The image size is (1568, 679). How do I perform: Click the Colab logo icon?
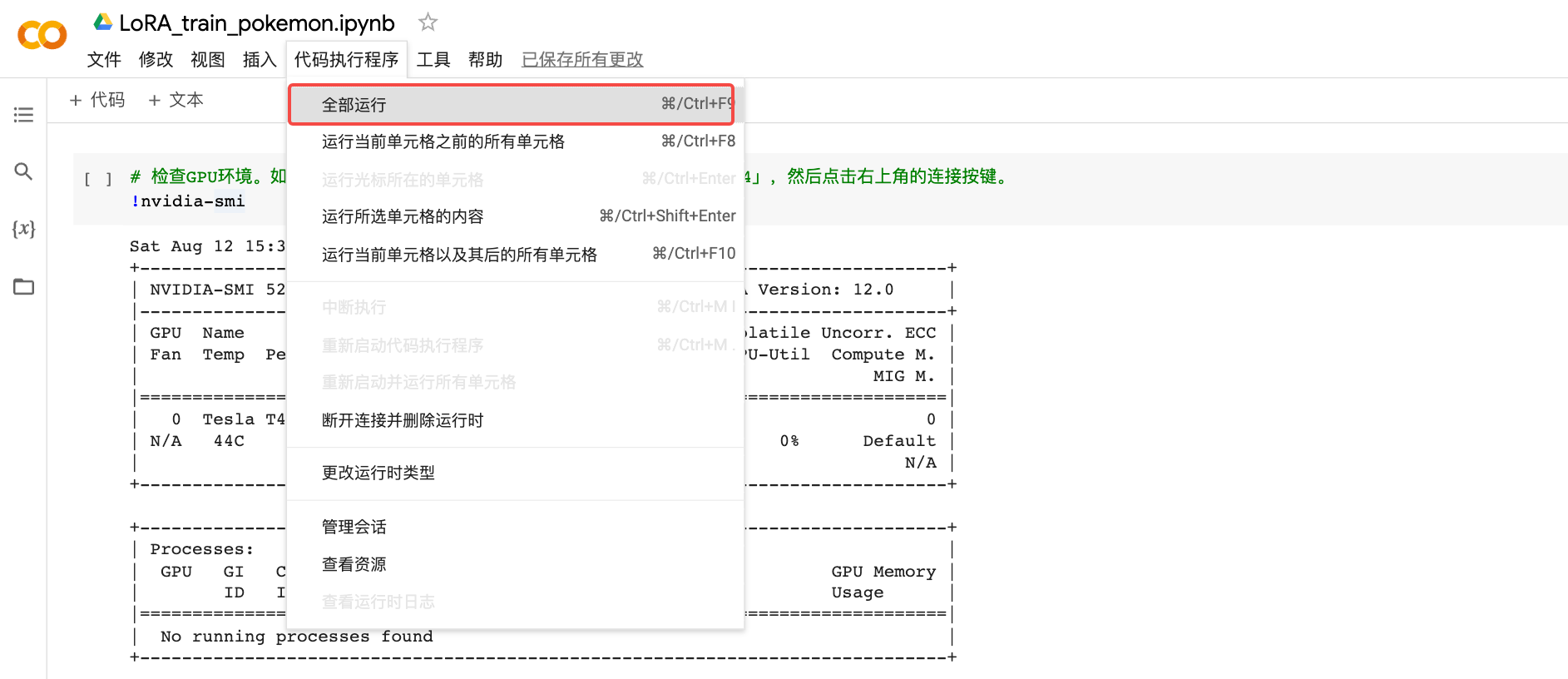pos(42,35)
